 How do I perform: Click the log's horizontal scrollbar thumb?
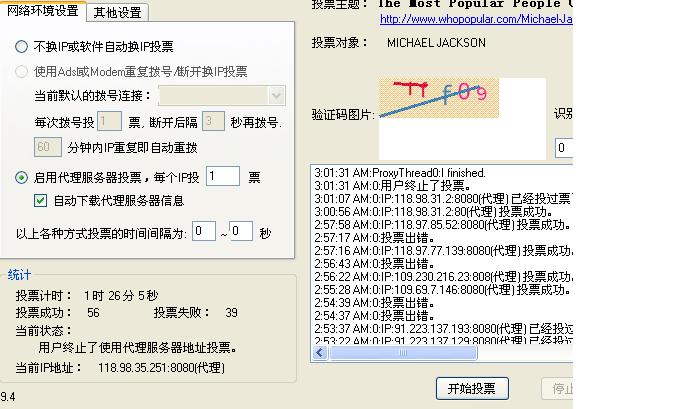(x=404, y=353)
